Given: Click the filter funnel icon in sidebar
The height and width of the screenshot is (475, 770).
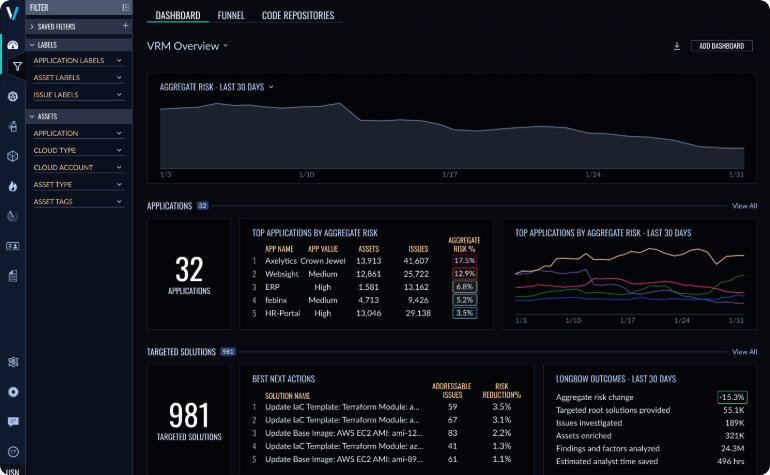Looking at the screenshot, I should click(17, 66).
